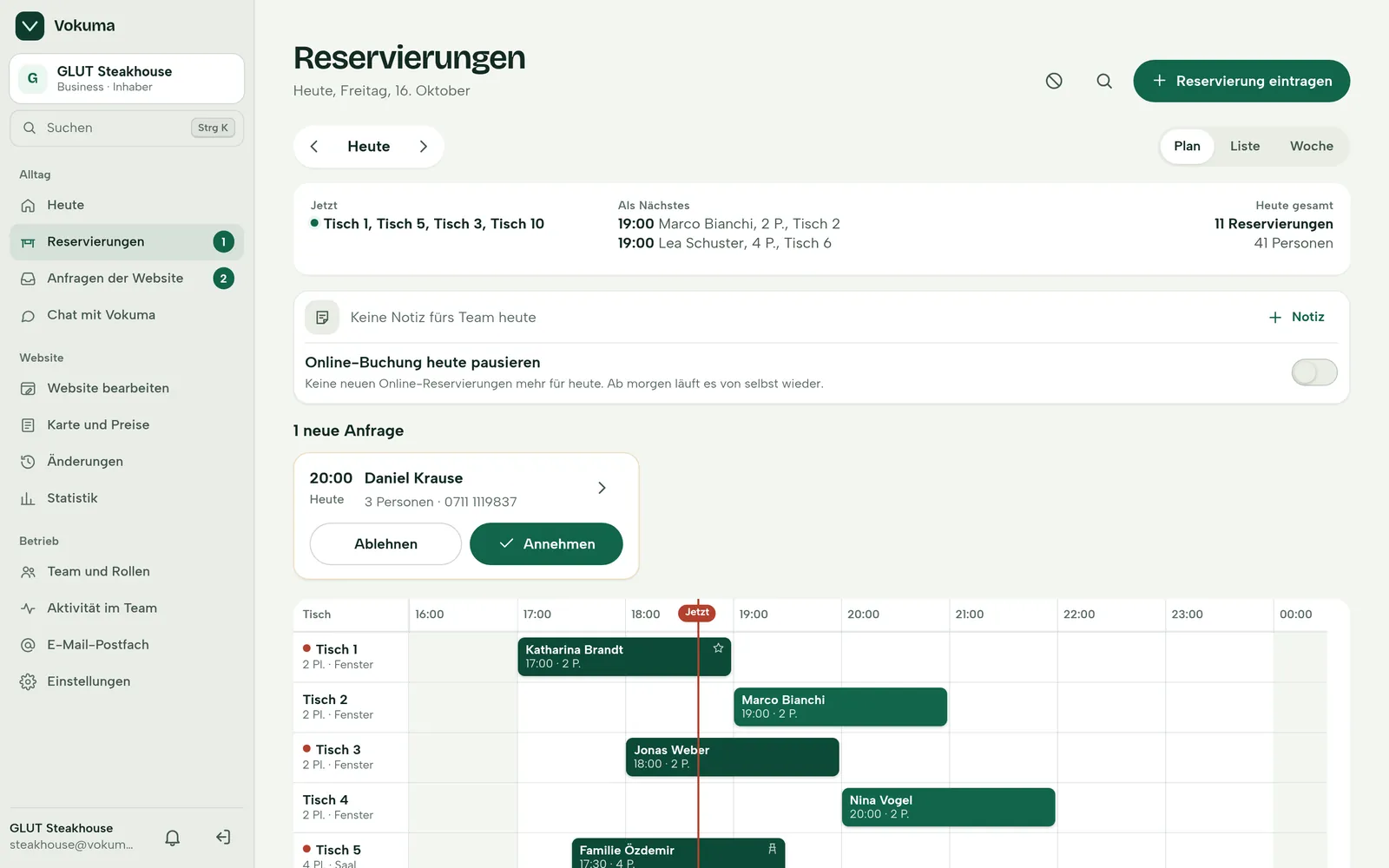Toggle Online-Buchung heute pausieren switch
Screen dimensions: 1389x868
[1314, 372]
